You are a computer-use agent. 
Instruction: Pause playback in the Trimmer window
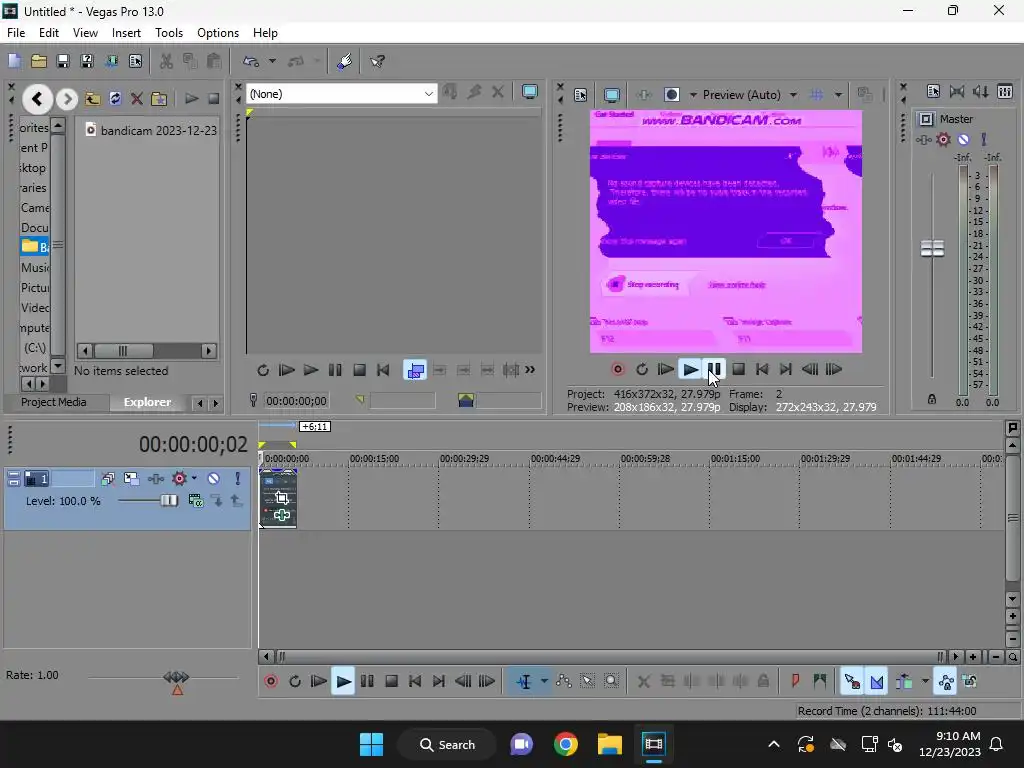pyautogui.click(x=335, y=370)
